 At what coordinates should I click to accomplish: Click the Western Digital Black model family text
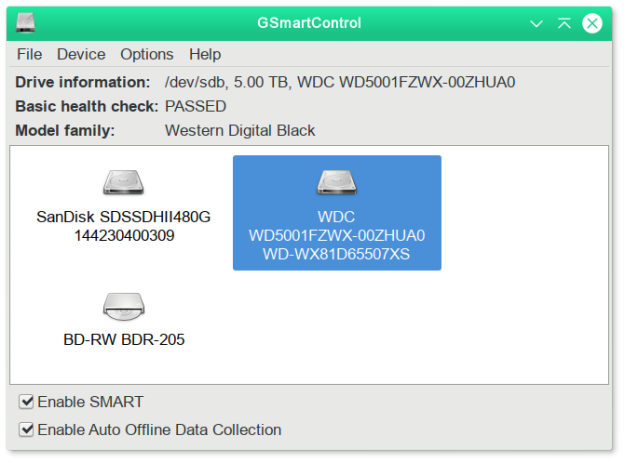pyautogui.click(x=240, y=130)
